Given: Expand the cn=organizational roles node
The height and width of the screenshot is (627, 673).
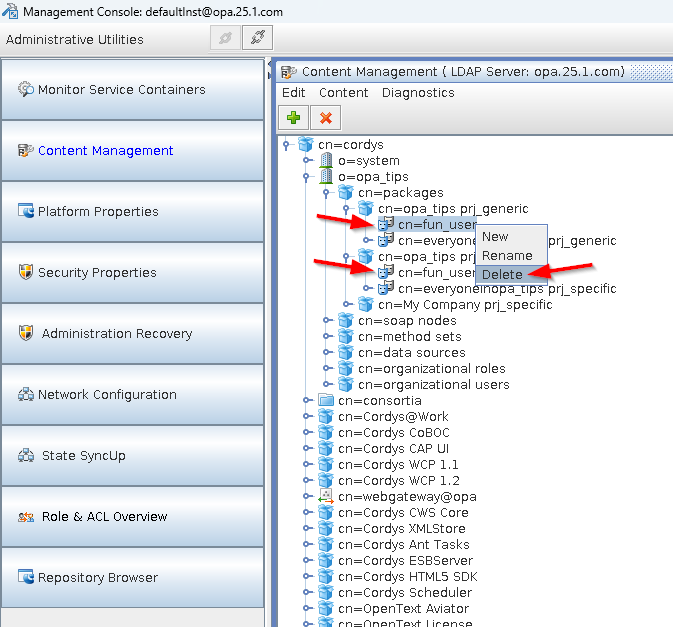Looking at the screenshot, I should click(327, 369).
